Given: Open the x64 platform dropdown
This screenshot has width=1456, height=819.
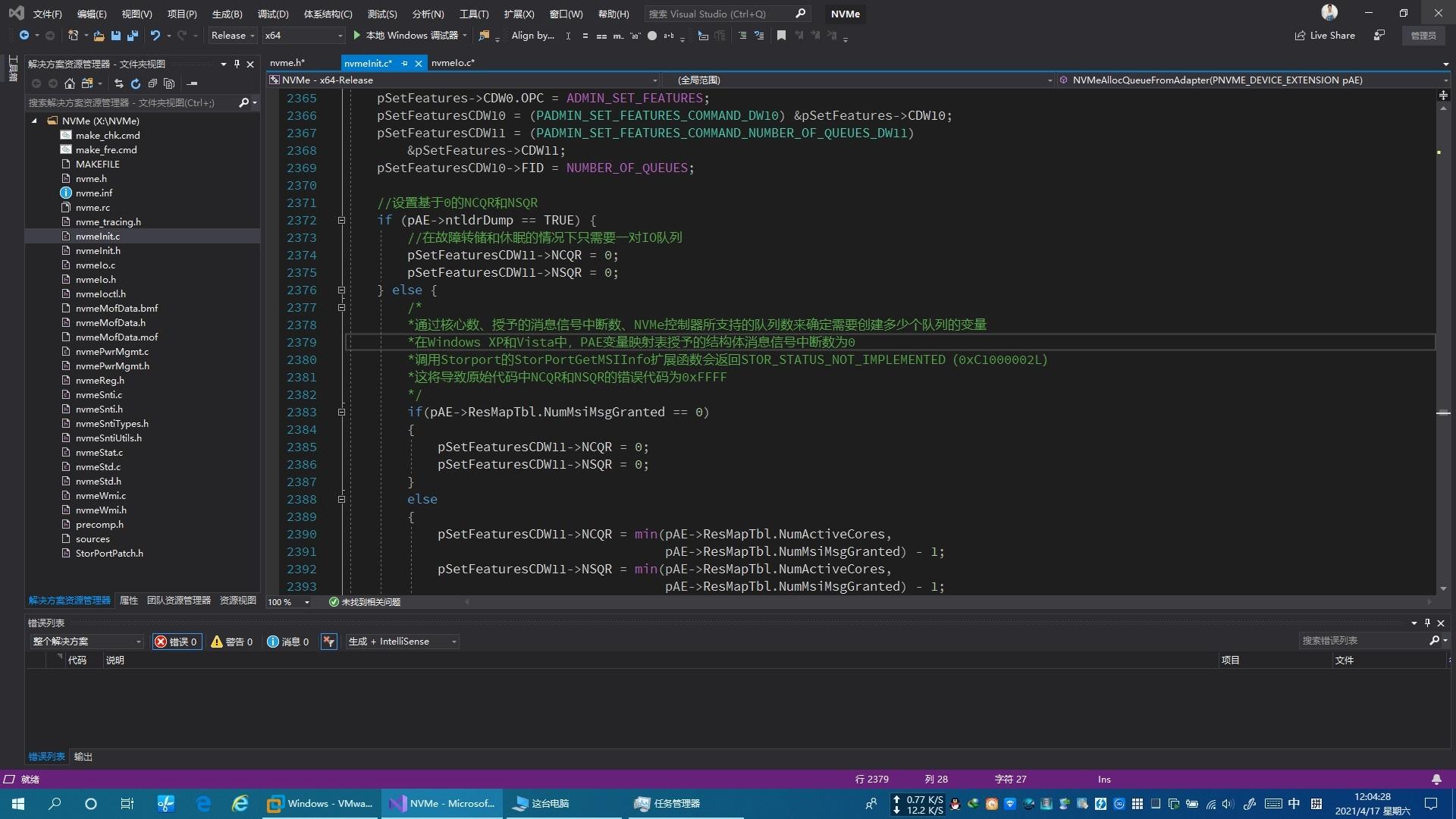Looking at the screenshot, I should coord(303,36).
